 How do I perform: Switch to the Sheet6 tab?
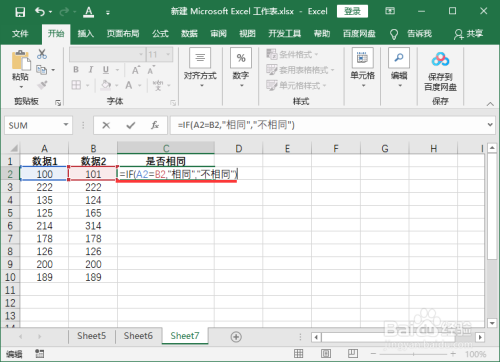[138, 336]
